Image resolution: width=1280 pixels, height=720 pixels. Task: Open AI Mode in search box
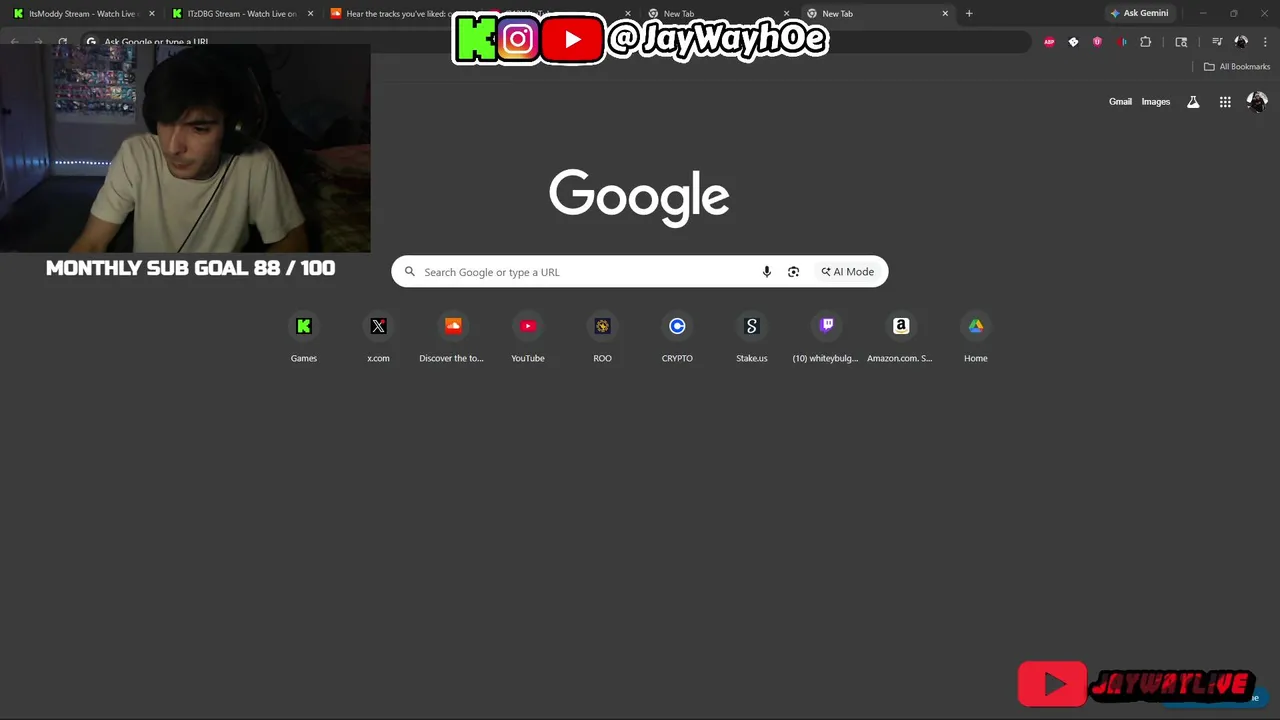click(848, 272)
